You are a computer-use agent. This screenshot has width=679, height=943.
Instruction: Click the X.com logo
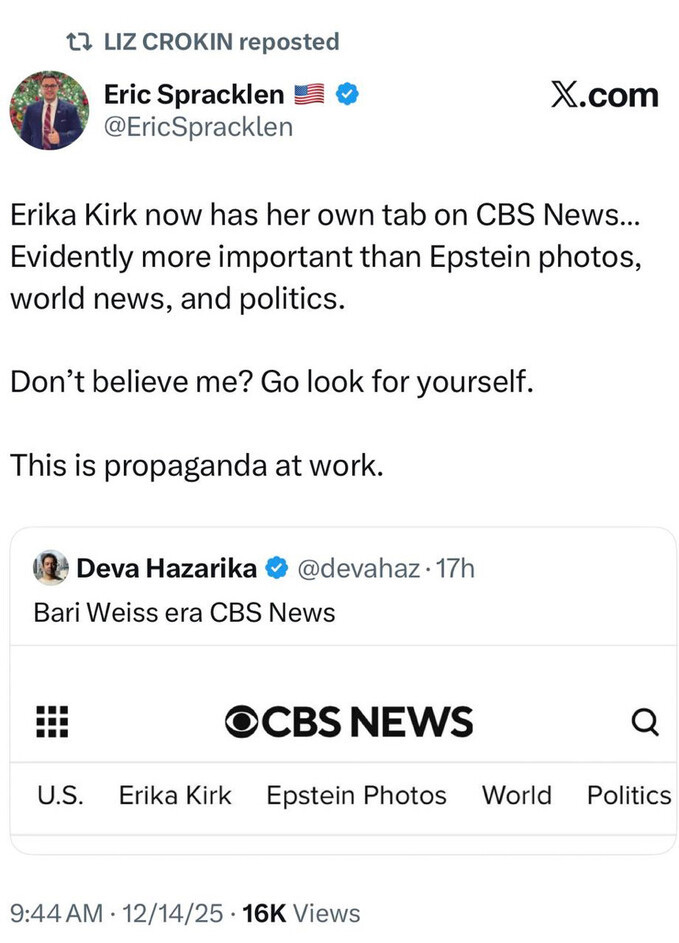(604, 96)
